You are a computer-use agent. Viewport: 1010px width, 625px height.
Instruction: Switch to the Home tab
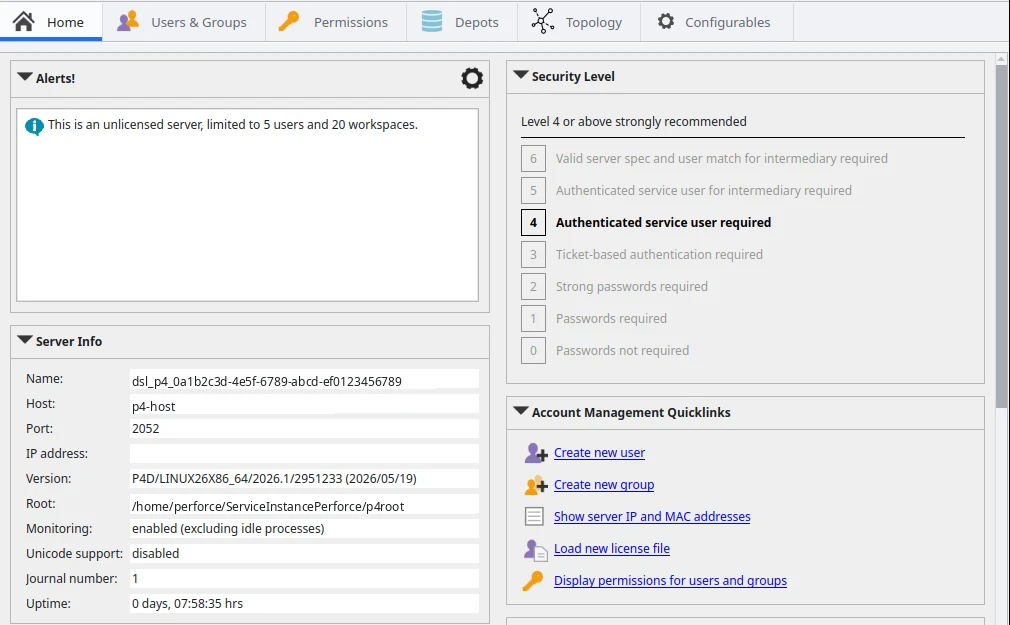51,21
